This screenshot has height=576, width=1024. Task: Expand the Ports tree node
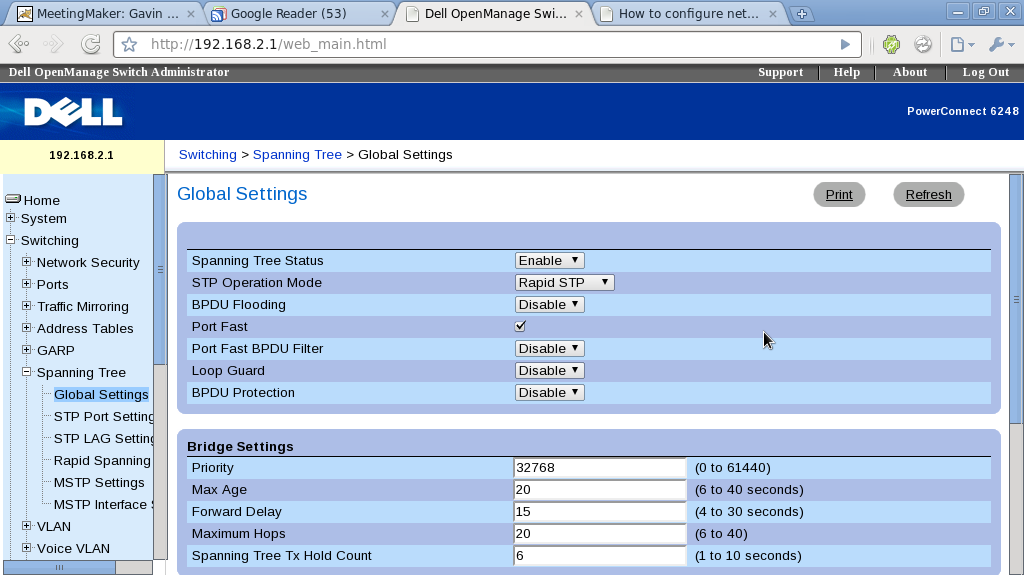coord(27,283)
